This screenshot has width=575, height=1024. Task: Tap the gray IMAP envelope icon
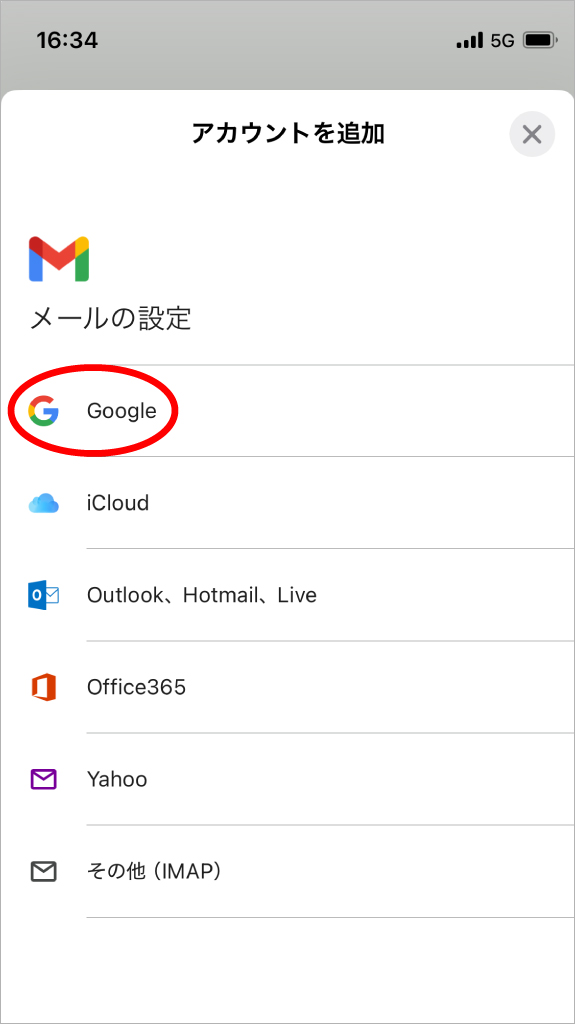tap(44, 871)
